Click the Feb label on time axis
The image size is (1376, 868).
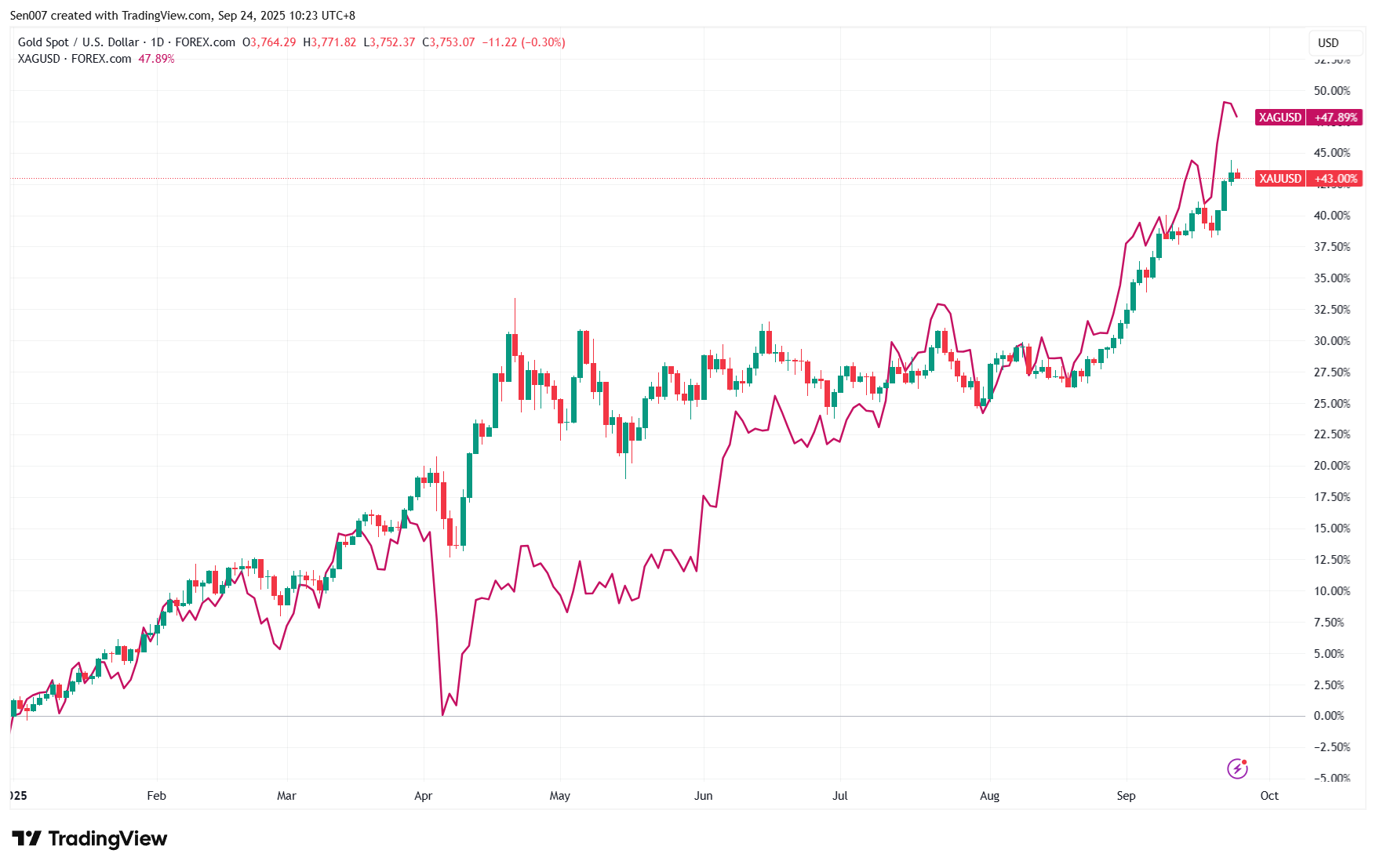click(x=157, y=796)
